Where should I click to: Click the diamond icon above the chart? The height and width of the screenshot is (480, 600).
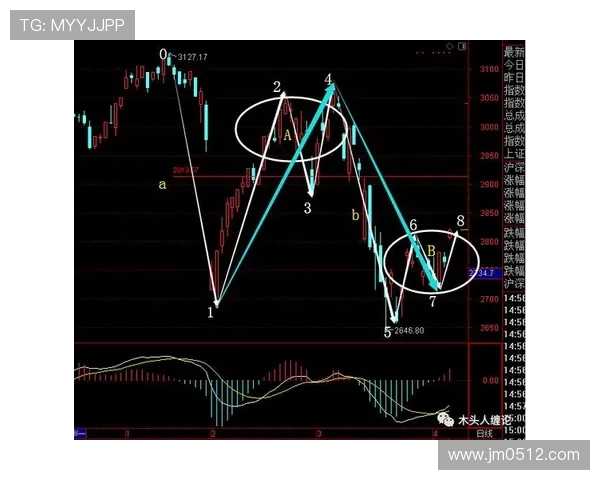tap(451, 46)
